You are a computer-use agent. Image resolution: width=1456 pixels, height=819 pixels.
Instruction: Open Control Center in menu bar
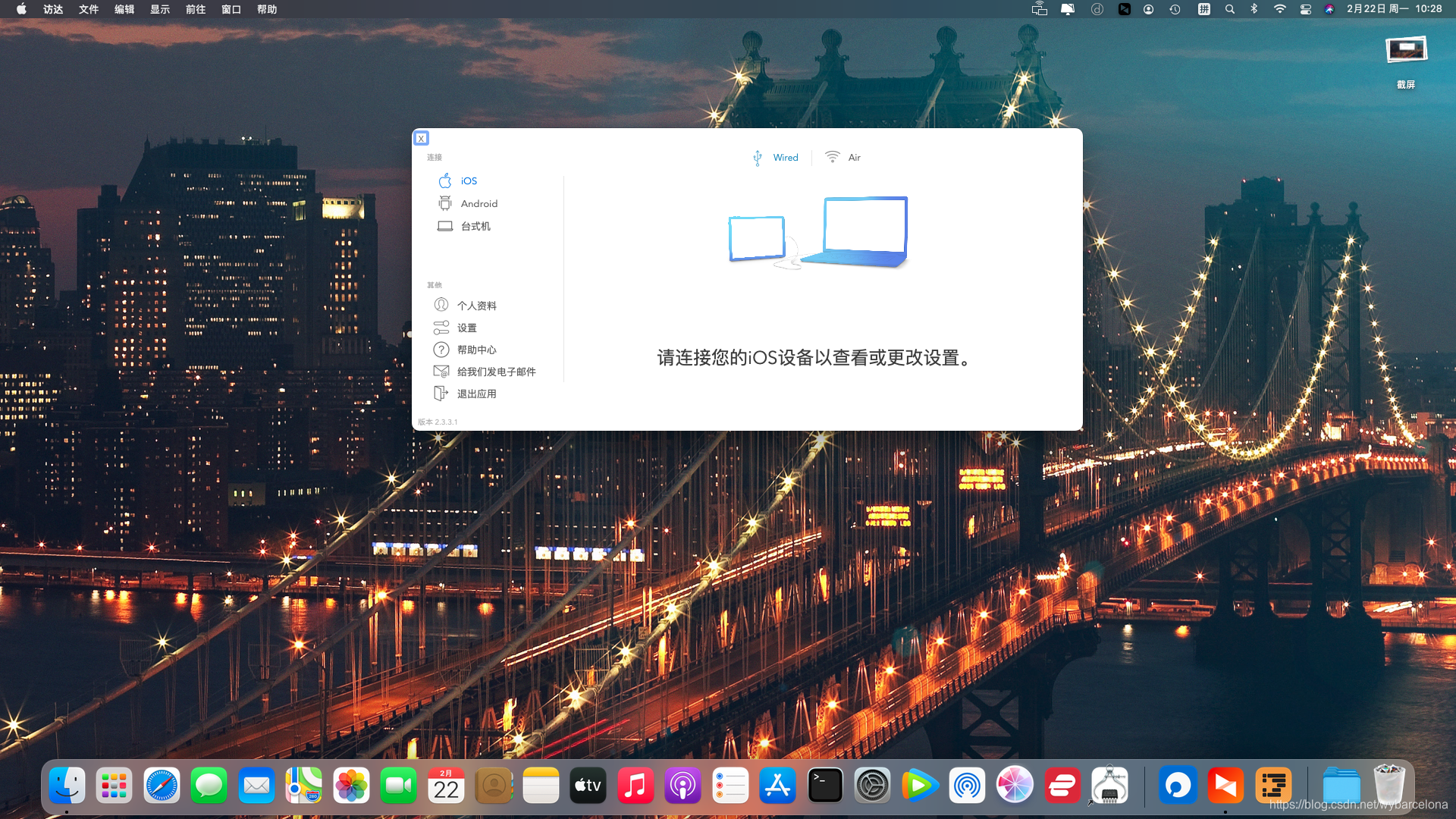(1305, 9)
